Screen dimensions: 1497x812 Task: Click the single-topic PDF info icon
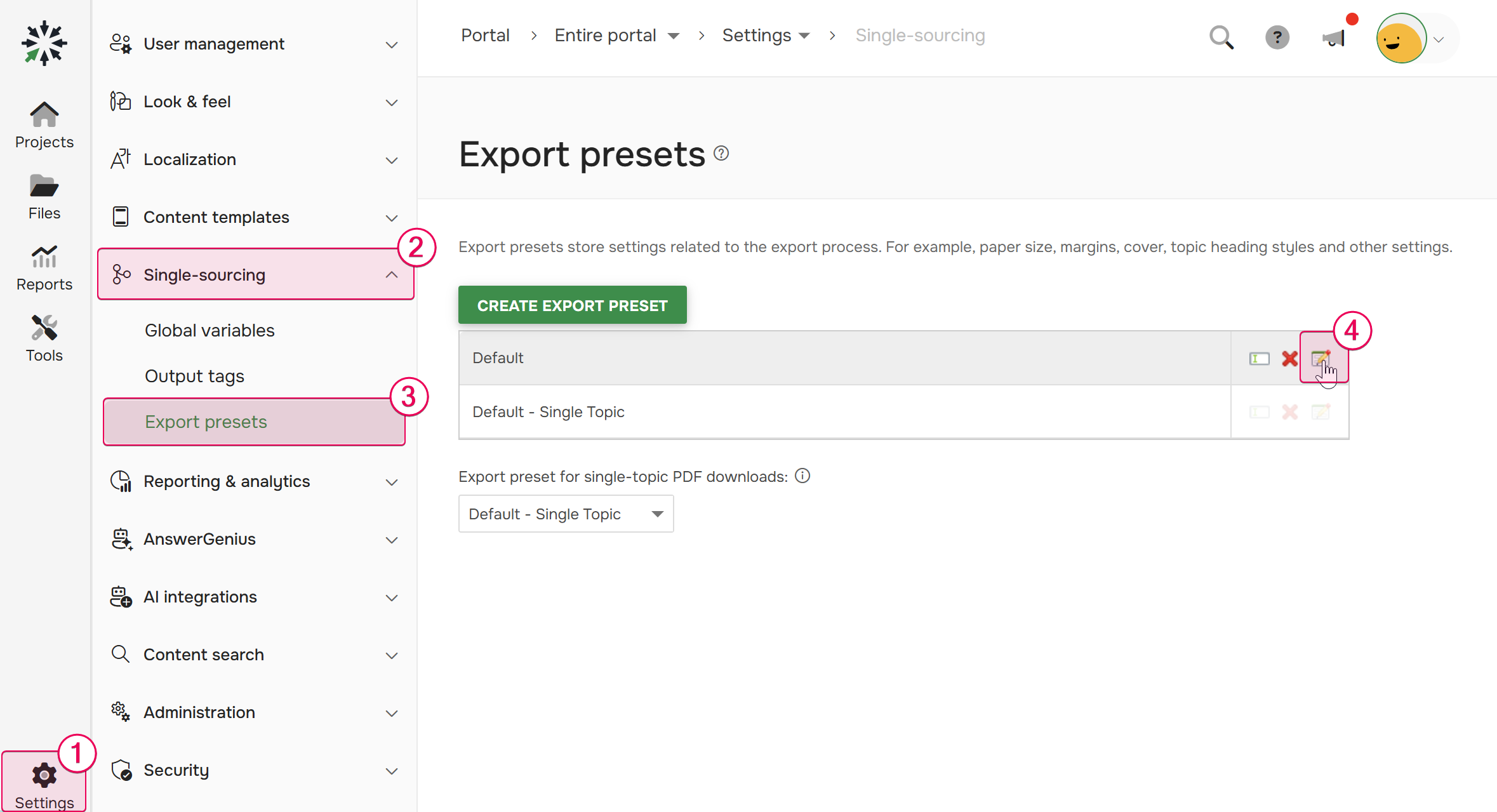click(802, 476)
